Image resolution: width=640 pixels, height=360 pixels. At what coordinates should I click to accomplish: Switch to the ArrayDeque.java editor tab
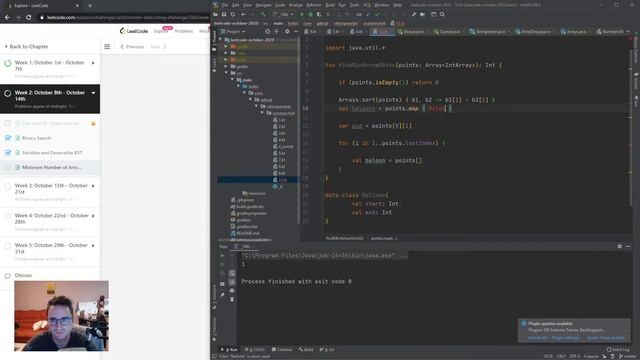[533, 31]
